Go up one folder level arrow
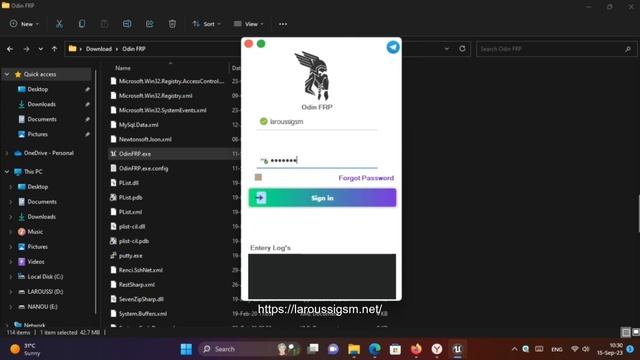The width and height of the screenshot is (640, 360). (54, 49)
